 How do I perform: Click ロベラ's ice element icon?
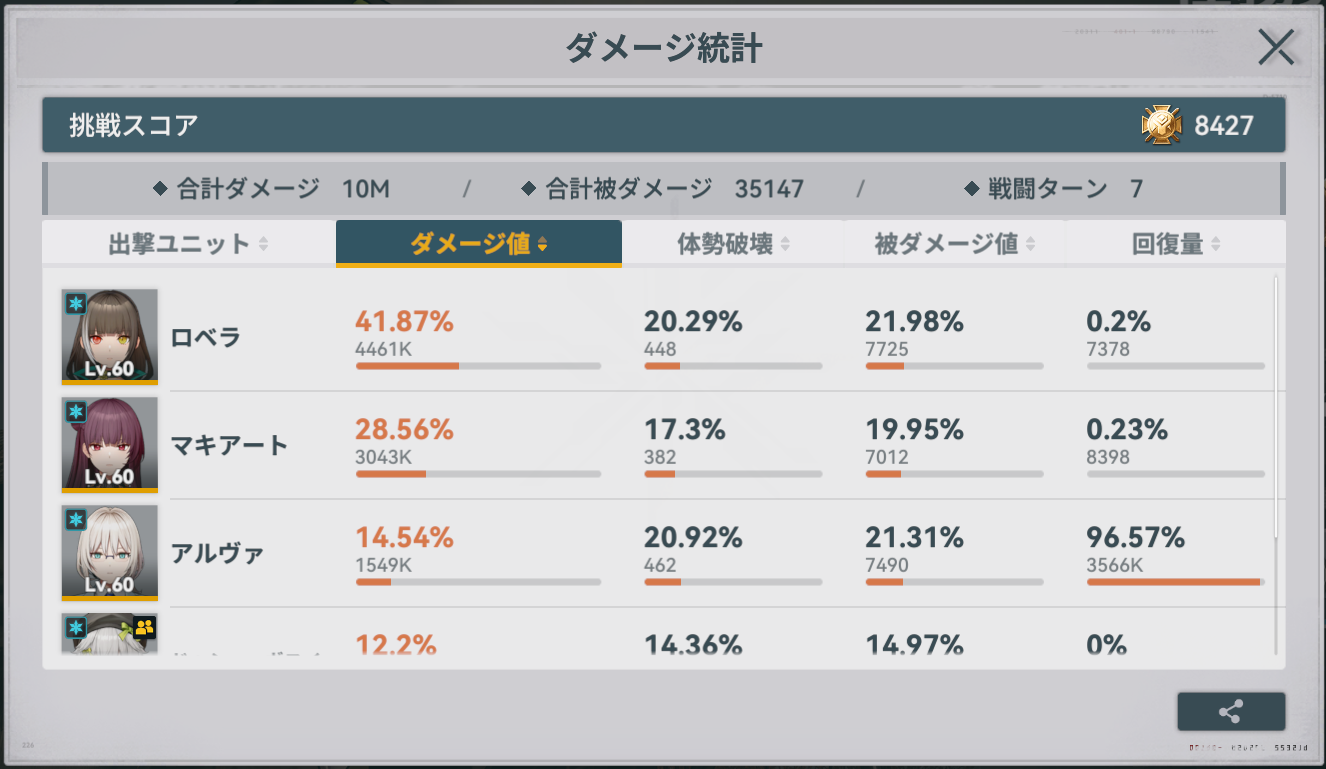pos(76,304)
